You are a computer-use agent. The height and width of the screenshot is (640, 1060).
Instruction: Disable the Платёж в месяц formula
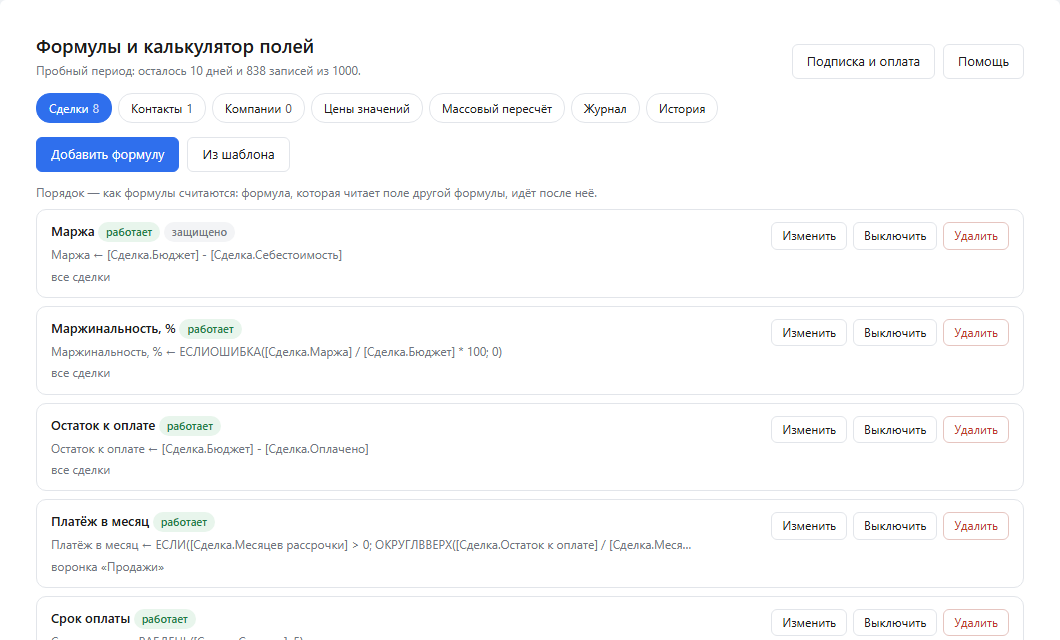coord(895,526)
